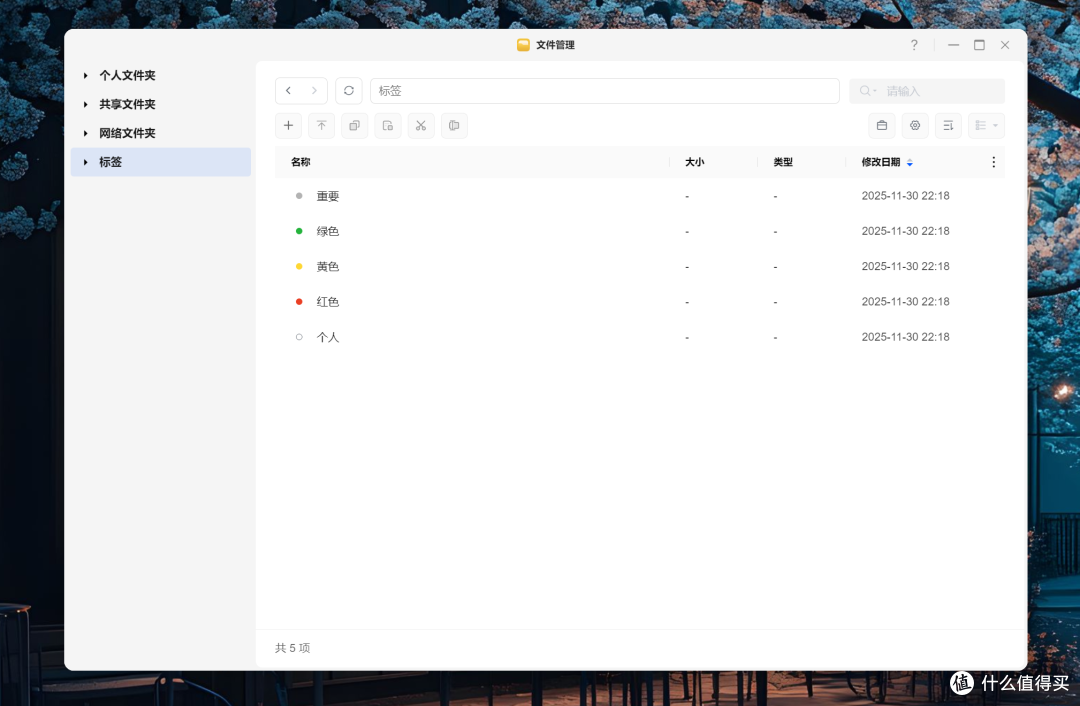Screen dimensions: 1080x706
Task: Click the yellow dot of 黄色 tag
Action: point(299,267)
